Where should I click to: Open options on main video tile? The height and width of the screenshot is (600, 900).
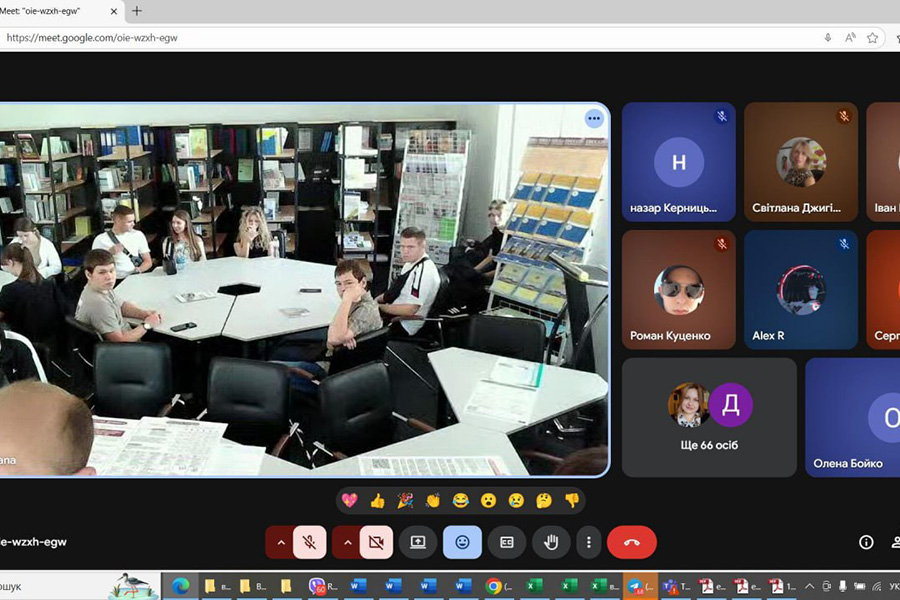tap(594, 118)
